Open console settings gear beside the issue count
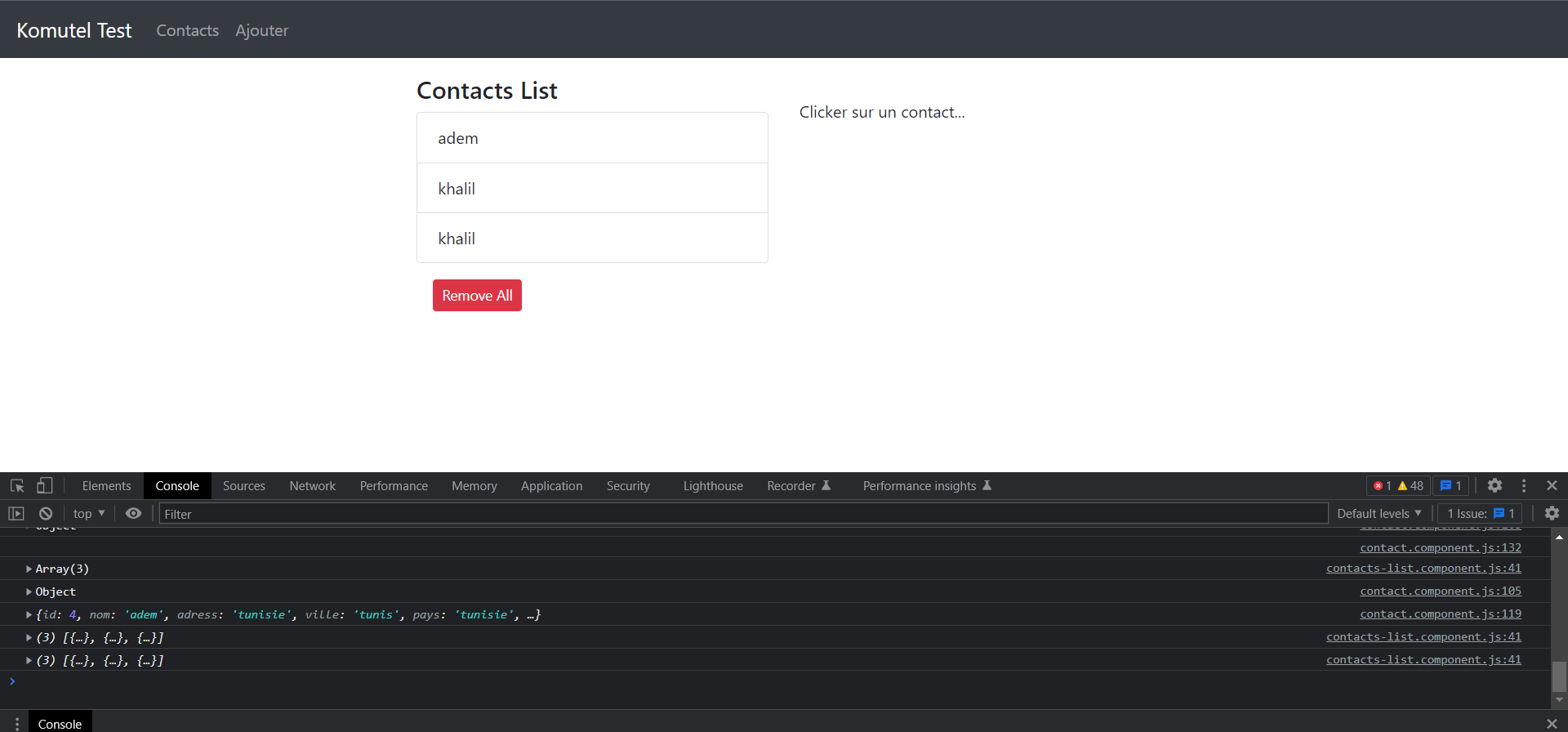This screenshot has height=732, width=1568. (x=1552, y=513)
